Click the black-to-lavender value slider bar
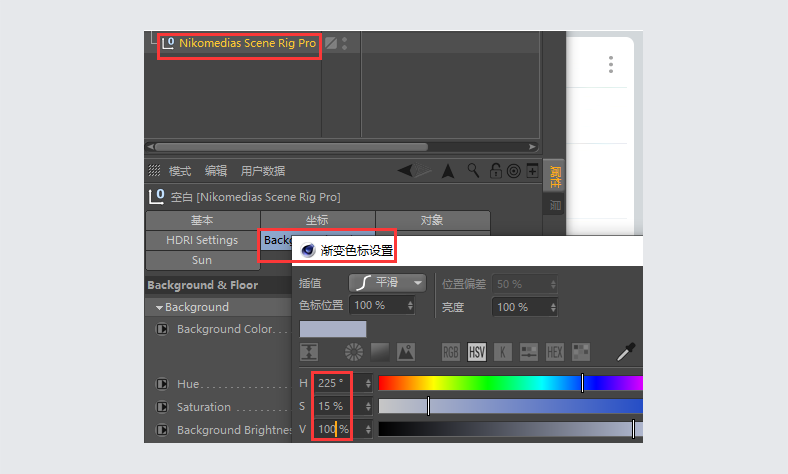This screenshot has height=474, width=788. [x=511, y=429]
